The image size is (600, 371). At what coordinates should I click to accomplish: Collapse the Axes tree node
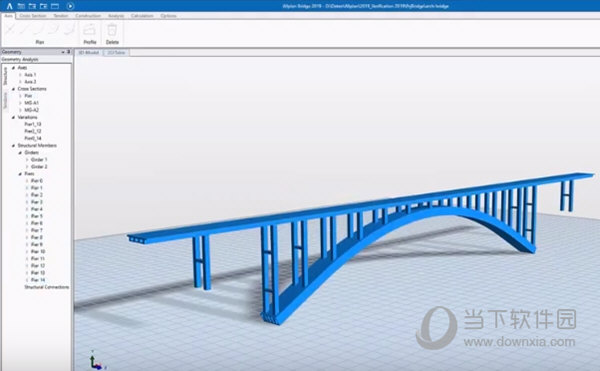pos(13,68)
